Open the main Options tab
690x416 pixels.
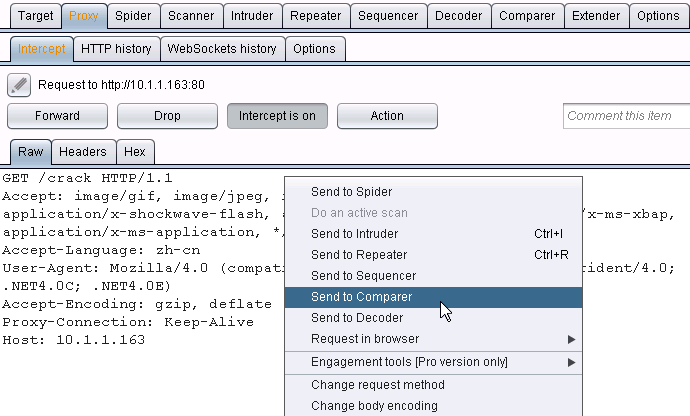[658, 16]
